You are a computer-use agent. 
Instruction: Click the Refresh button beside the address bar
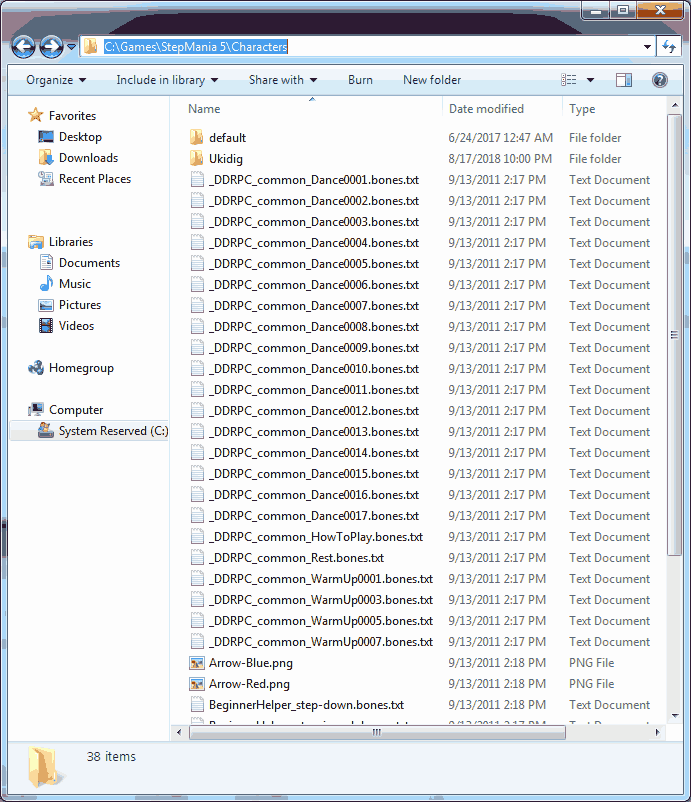669,47
